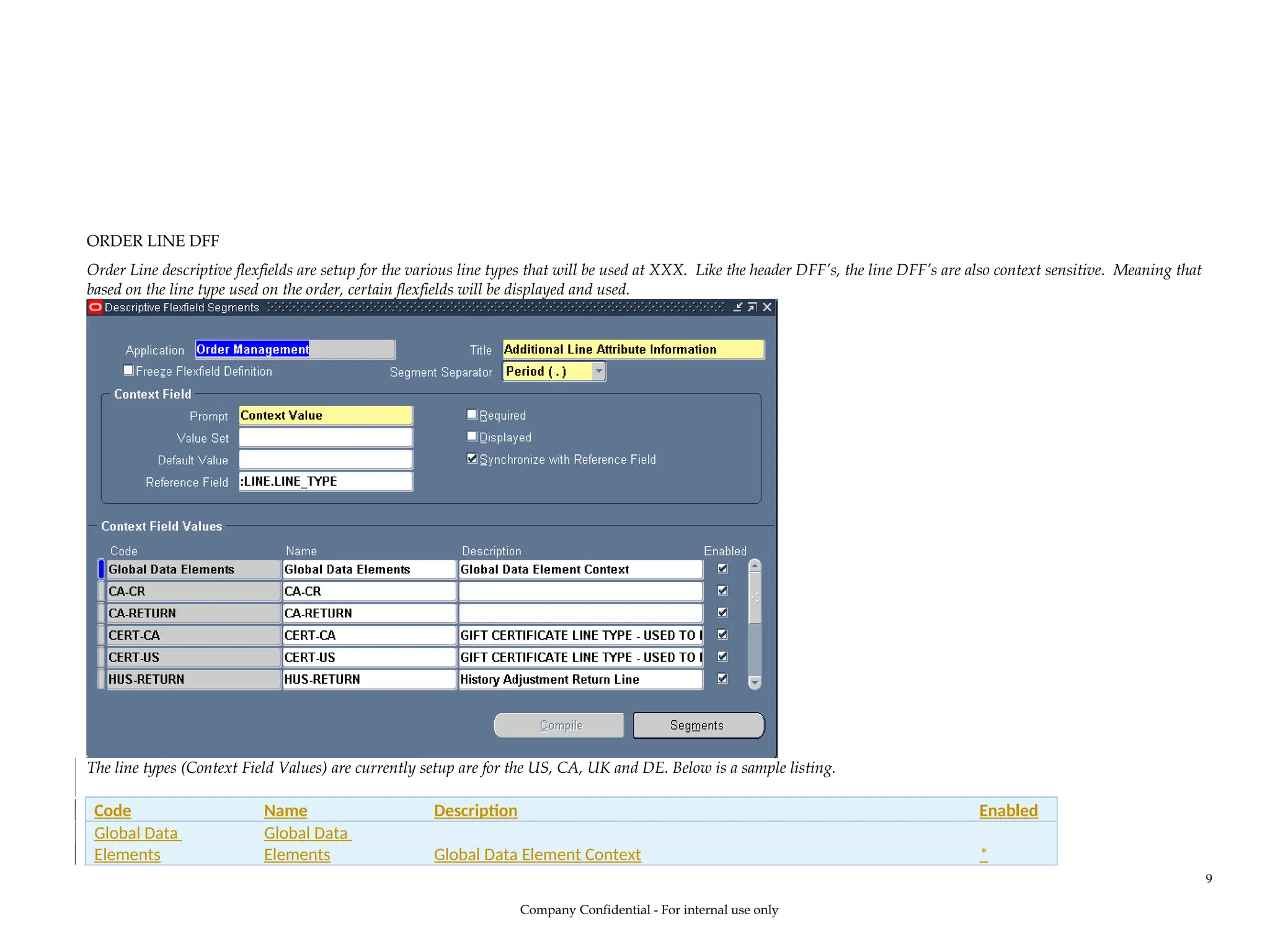Open the Segment Separator dropdown
The image size is (1270, 952).
pyautogui.click(x=598, y=371)
